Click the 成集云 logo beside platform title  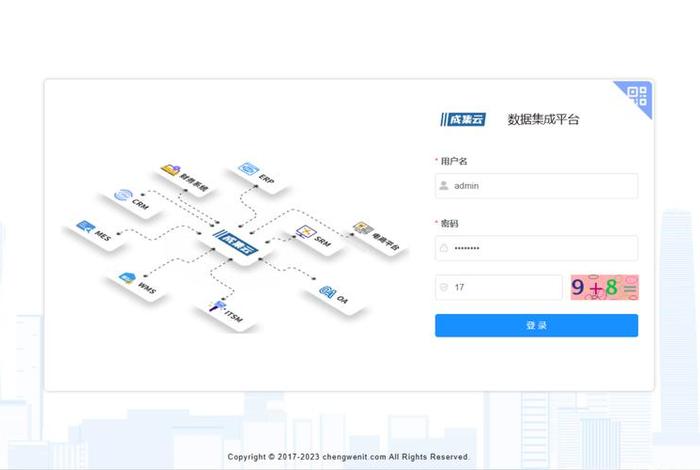463,119
